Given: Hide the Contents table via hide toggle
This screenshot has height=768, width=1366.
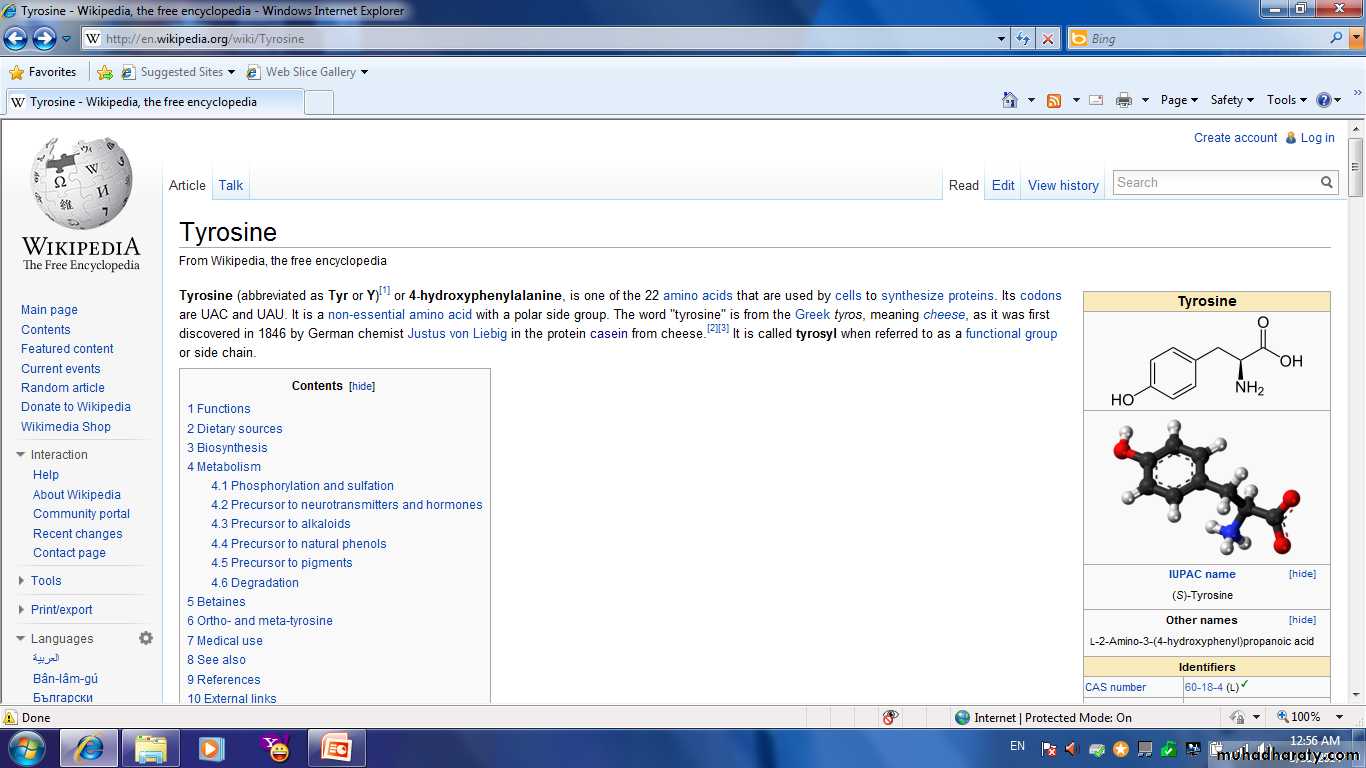Looking at the screenshot, I should point(362,386).
